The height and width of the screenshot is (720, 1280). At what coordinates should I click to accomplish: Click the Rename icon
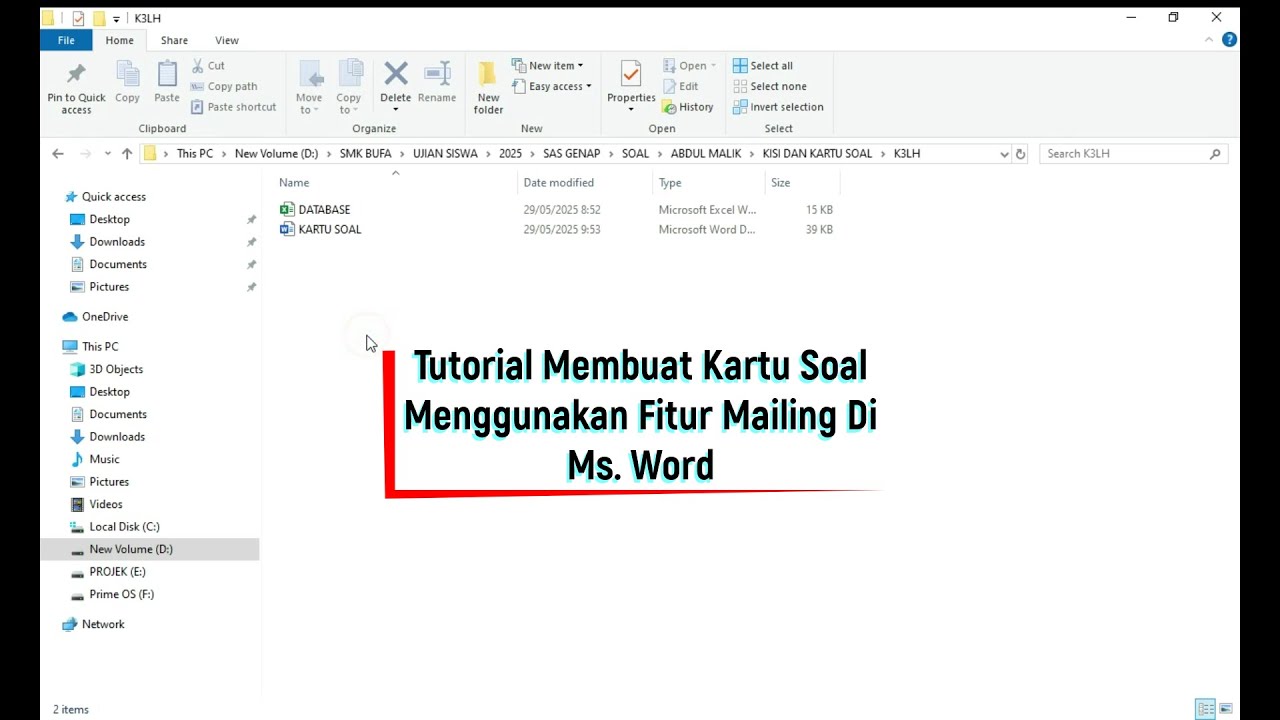click(437, 74)
